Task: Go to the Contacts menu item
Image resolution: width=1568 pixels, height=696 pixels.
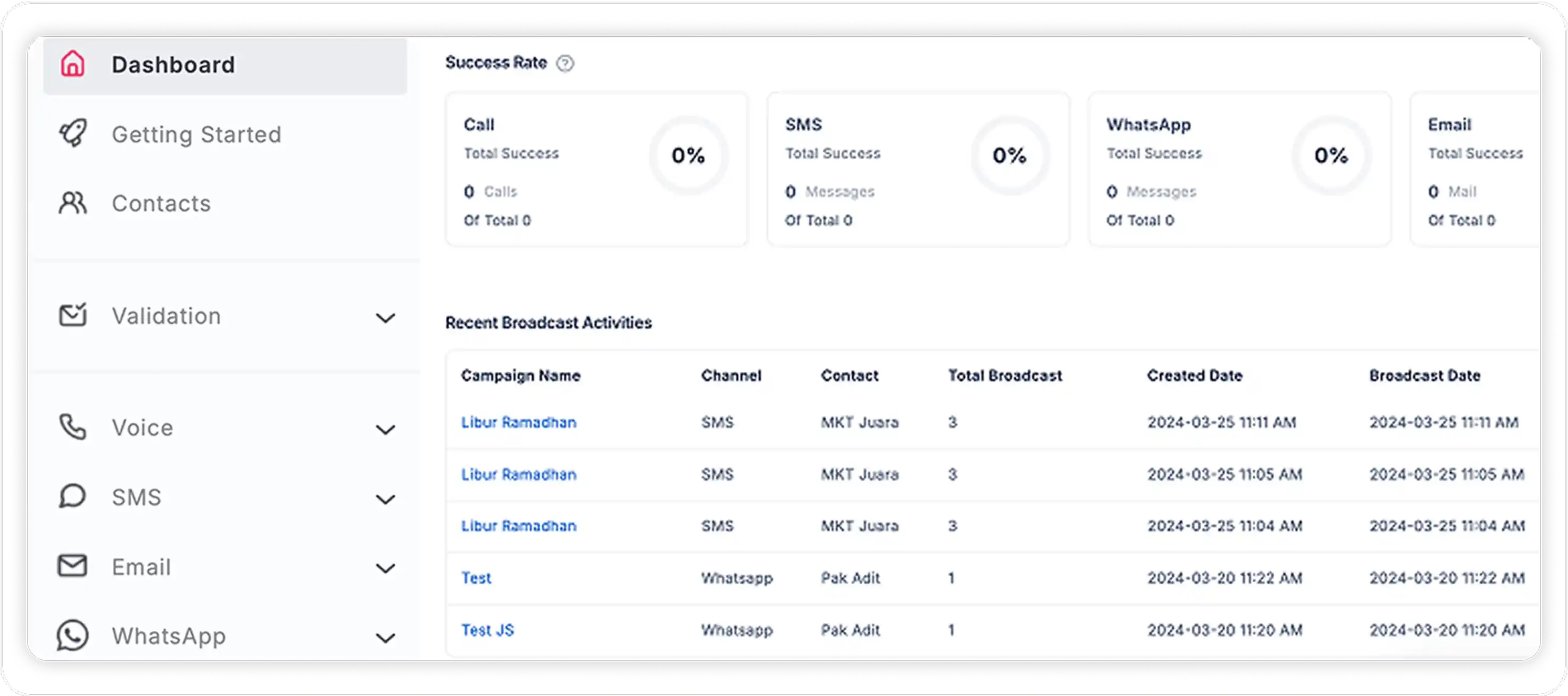Action: point(161,204)
